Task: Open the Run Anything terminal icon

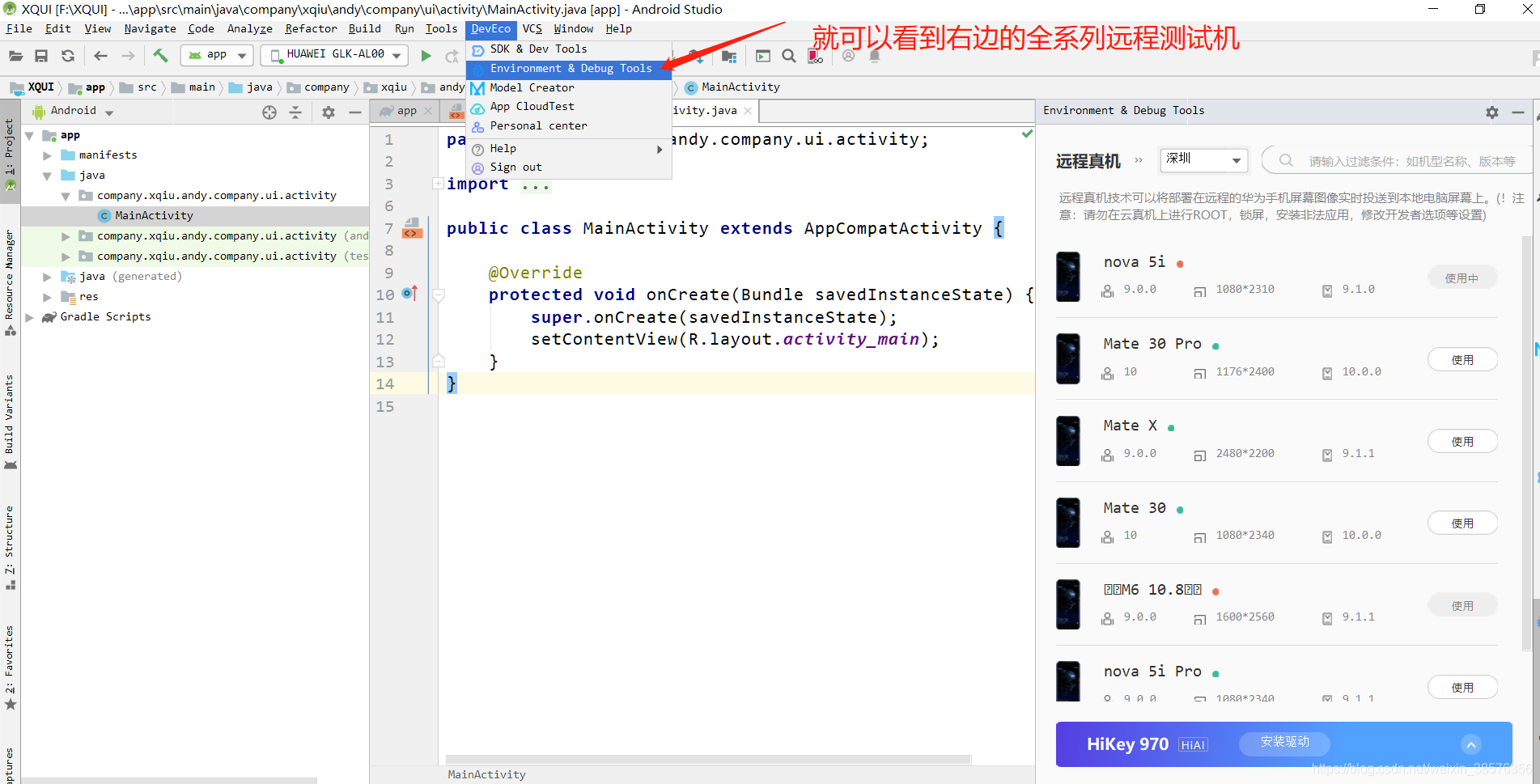Action: tap(762, 56)
